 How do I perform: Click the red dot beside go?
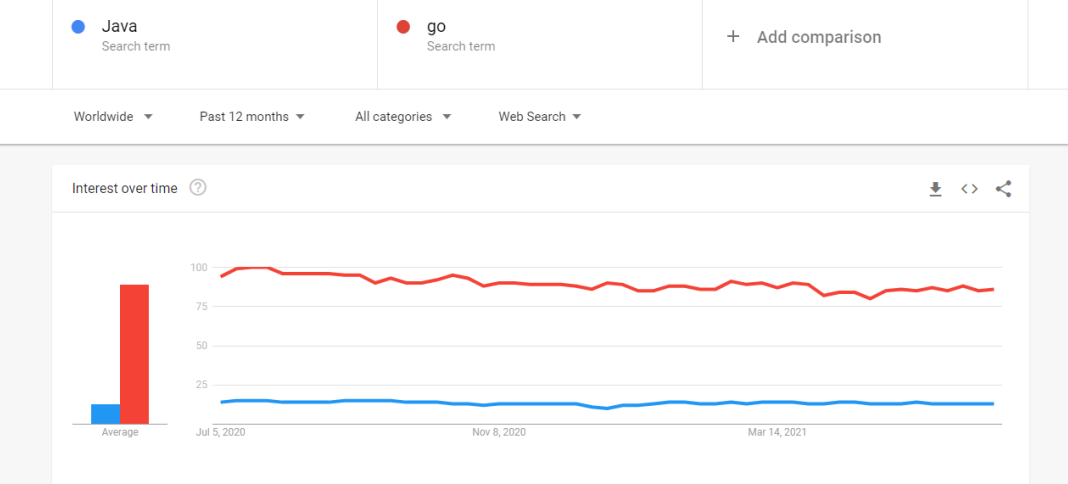(x=403, y=27)
